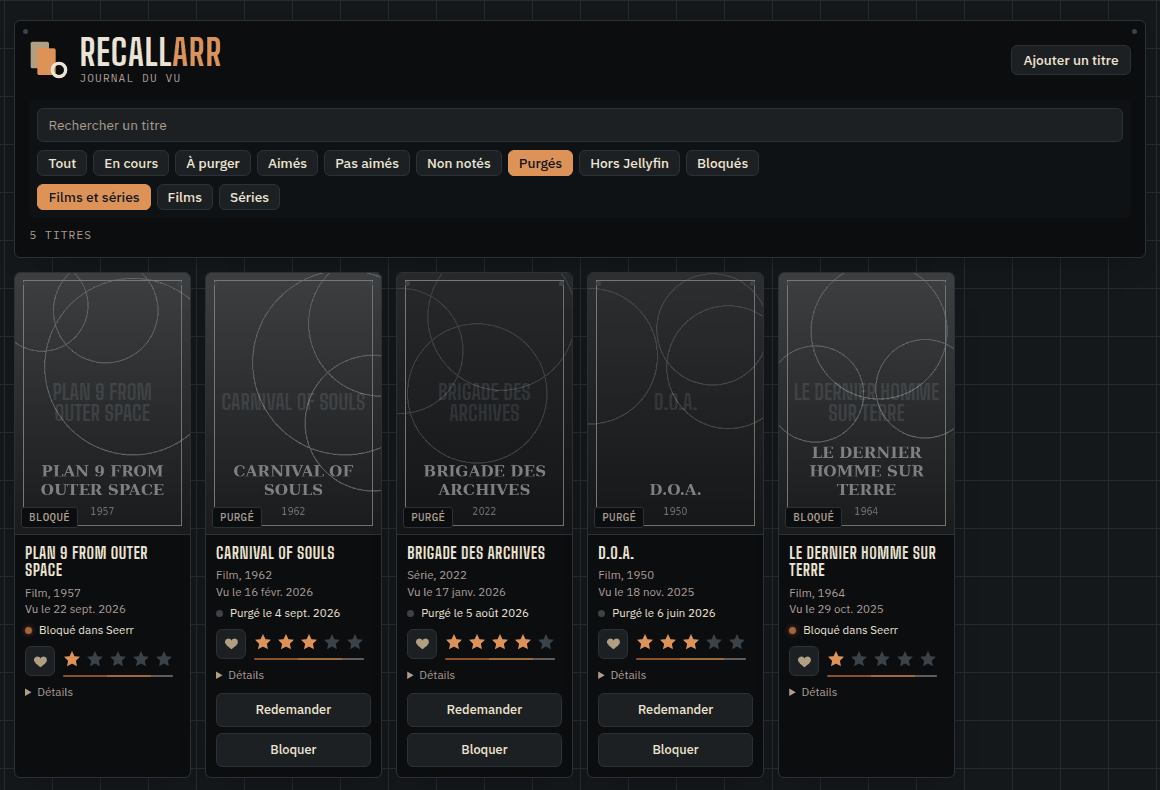Rate Carnival of Souls five stars
The image size is (1160, 790).
pos(355,642)
